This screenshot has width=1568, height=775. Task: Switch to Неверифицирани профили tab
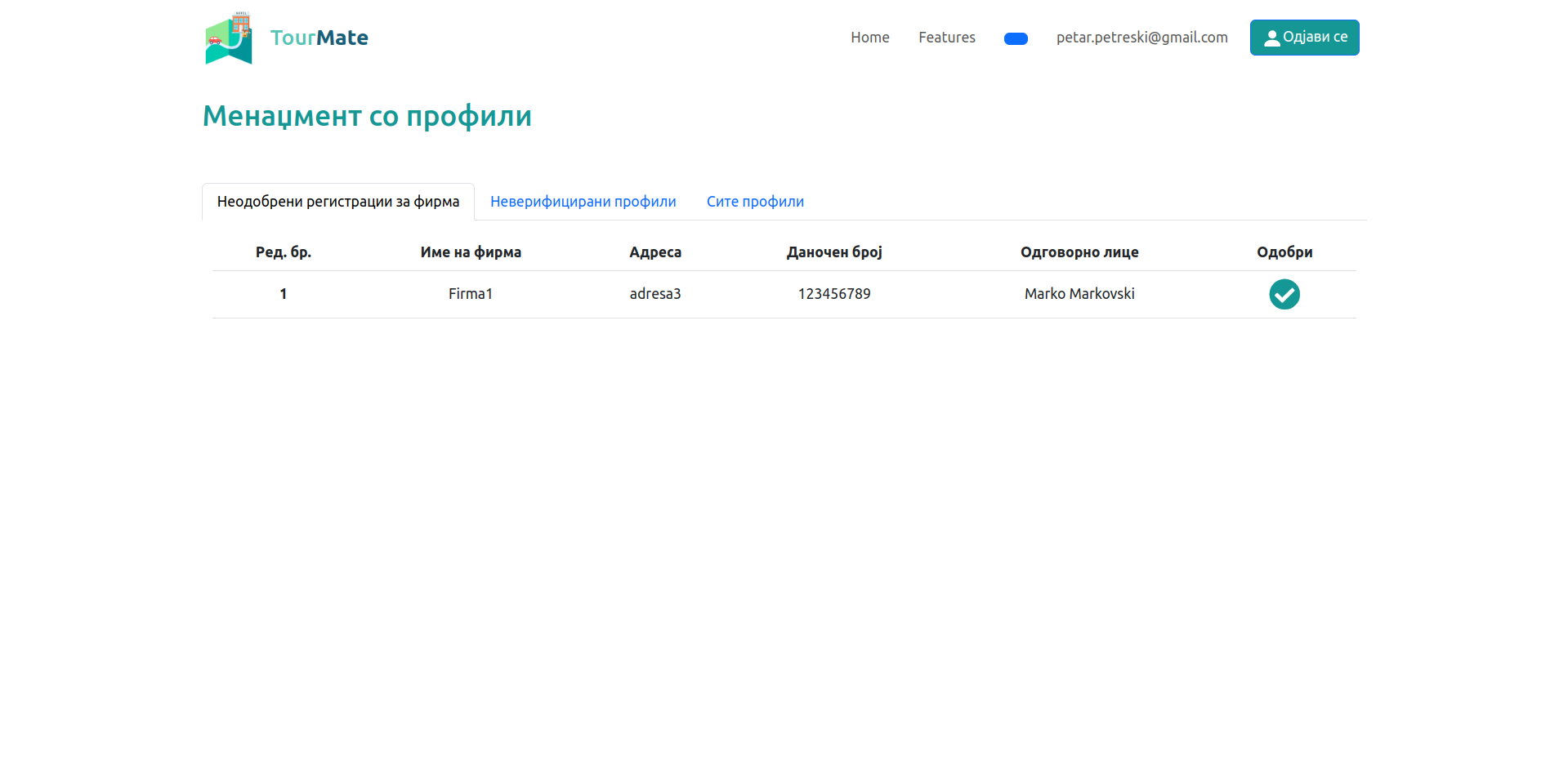coord(583,202)
